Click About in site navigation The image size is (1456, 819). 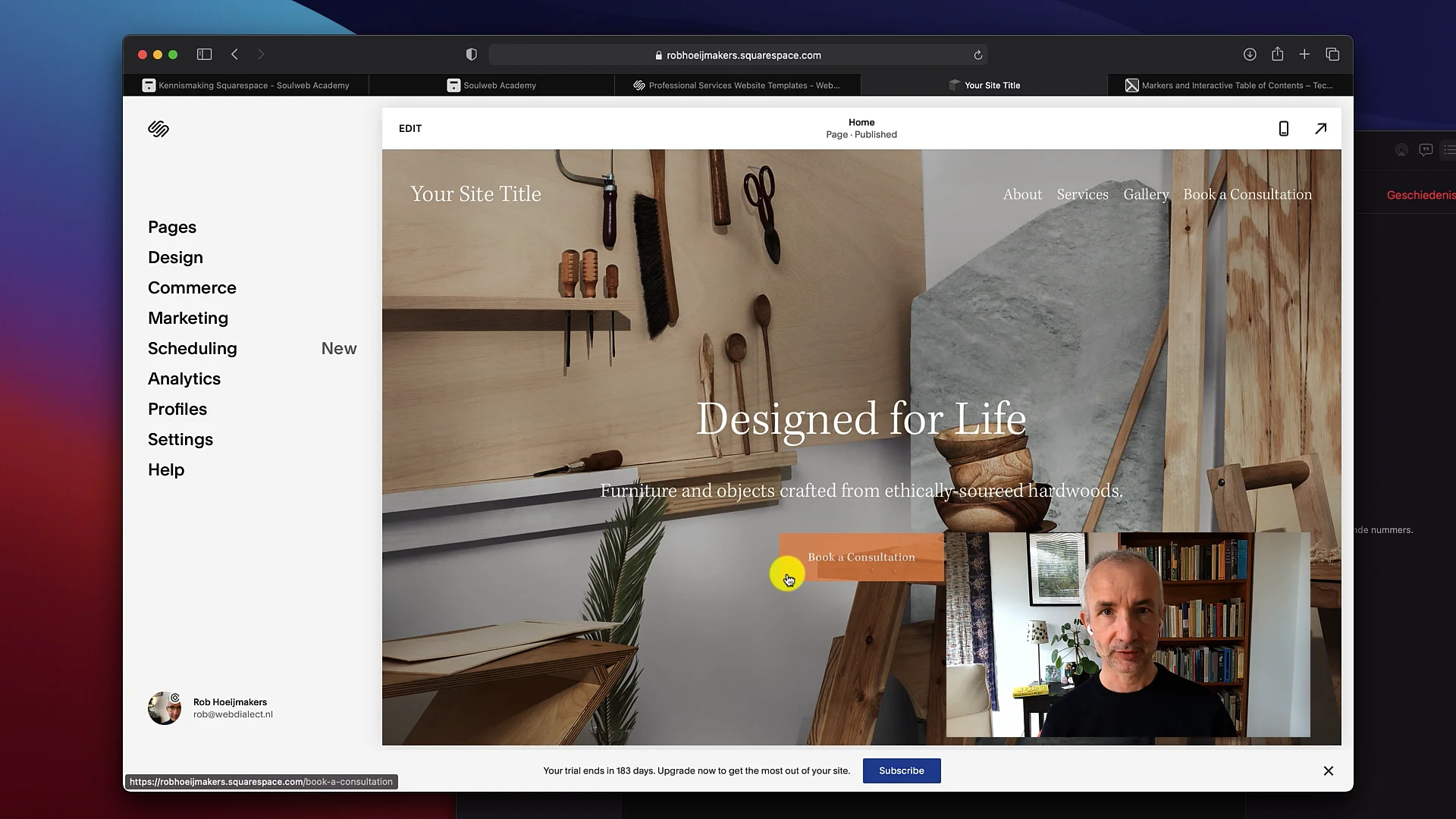click(1022, 195)
